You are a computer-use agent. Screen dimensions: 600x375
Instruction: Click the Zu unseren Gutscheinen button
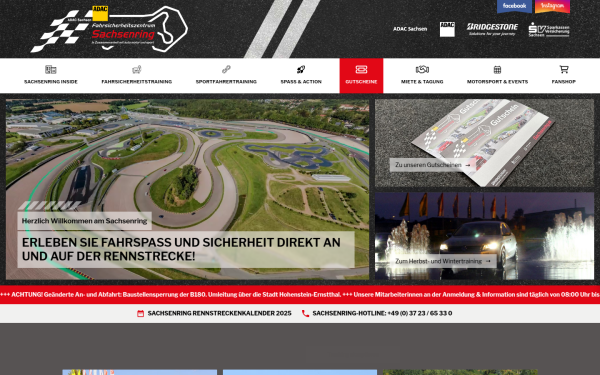(433, 165)
